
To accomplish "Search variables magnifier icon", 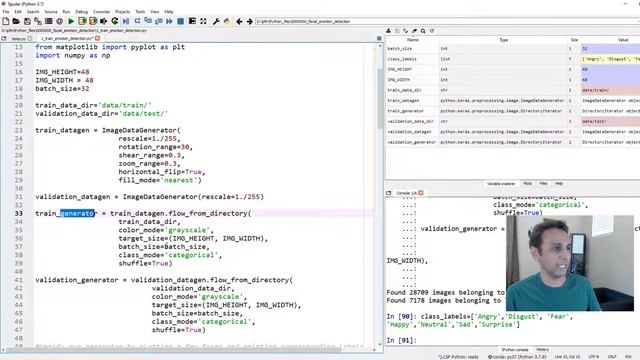I will click(x=423, y=31).
